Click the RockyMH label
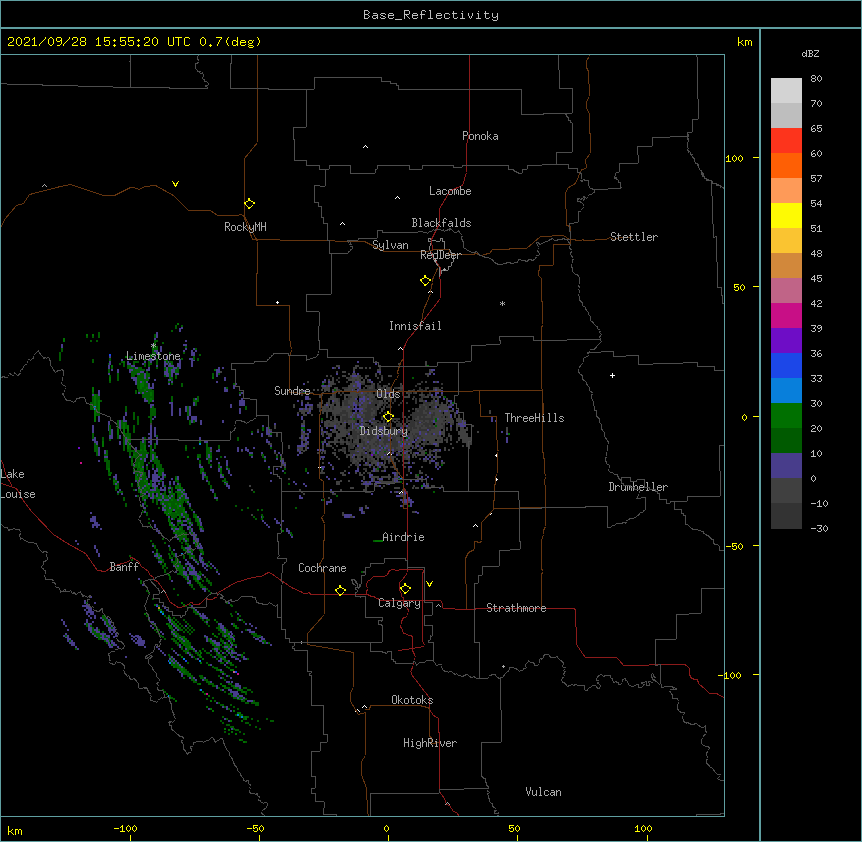Image resolution: width=862 pixels, height=842 pixels. (245, 227)
